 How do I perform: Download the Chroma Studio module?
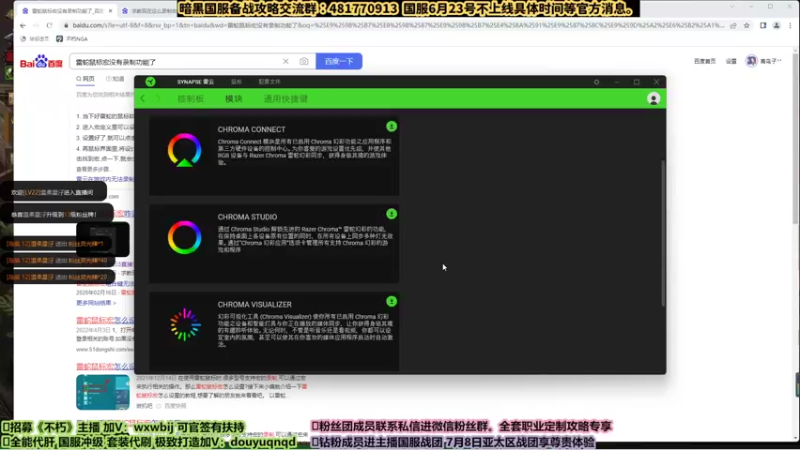[391, 214]
